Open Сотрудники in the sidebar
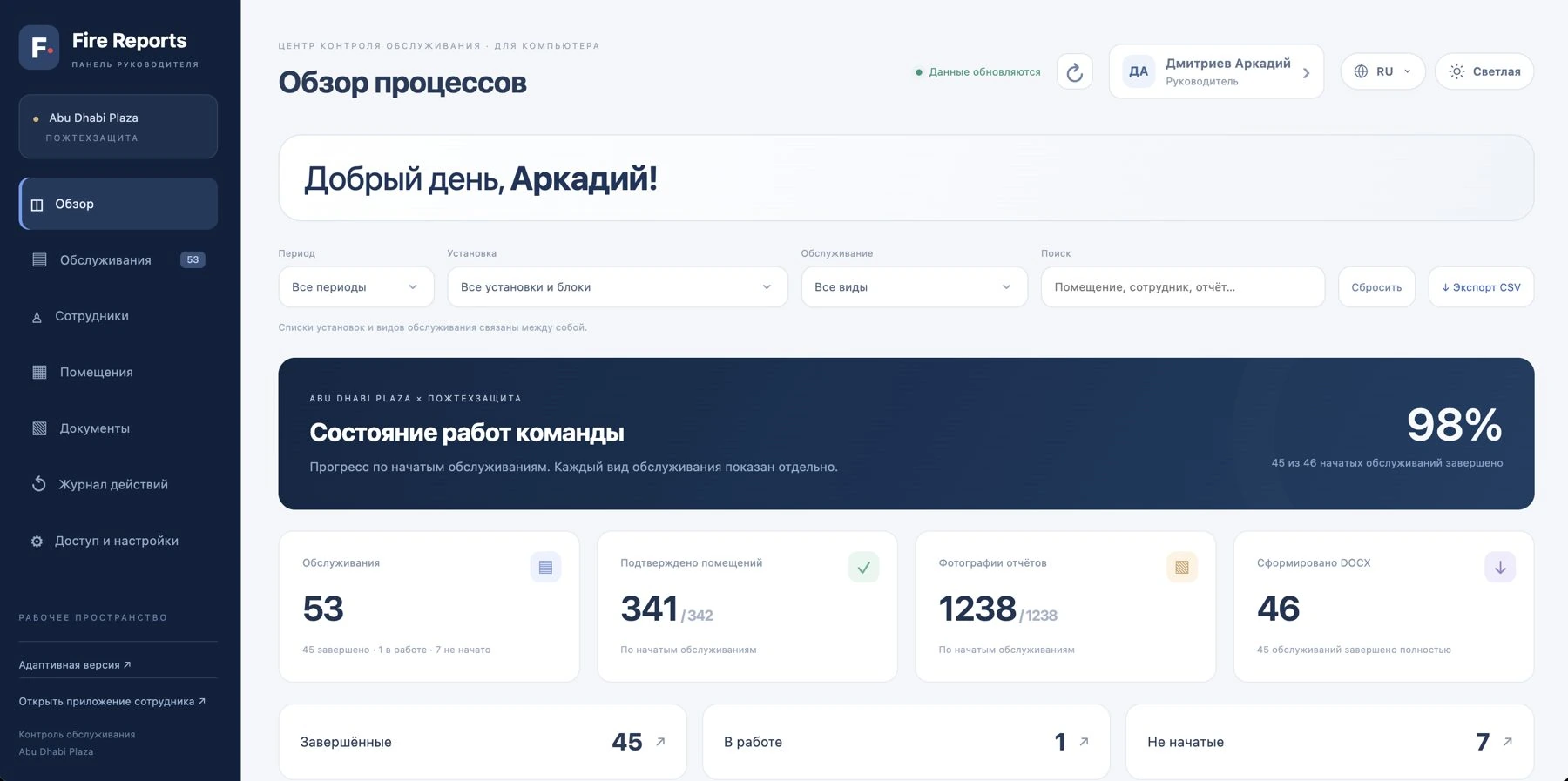Viewport: 1568px width, 781px height. pyautogui.click(x=118, y=316)
